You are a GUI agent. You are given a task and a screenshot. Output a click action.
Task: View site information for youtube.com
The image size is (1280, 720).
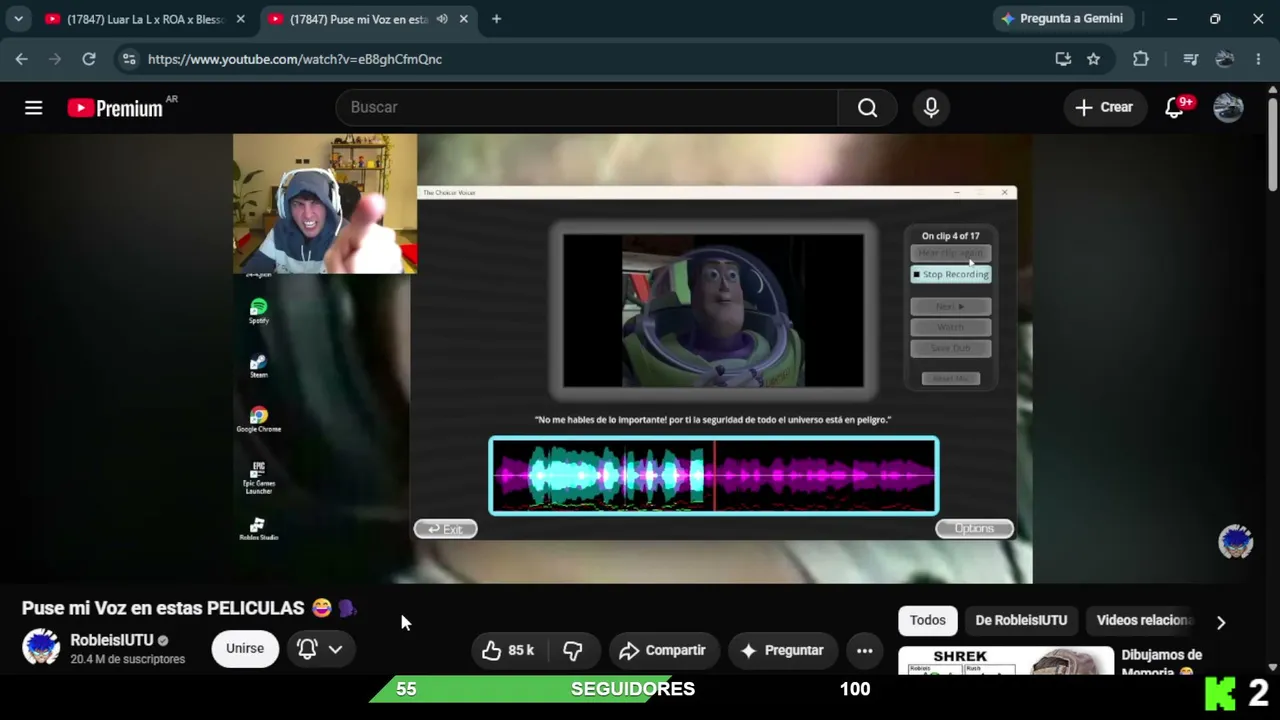(x=128, y=59)
